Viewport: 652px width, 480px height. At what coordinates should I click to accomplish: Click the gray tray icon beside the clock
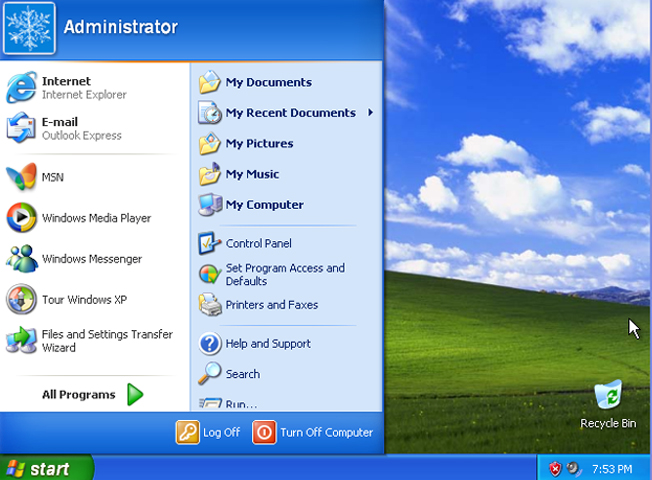pos(574,469)
